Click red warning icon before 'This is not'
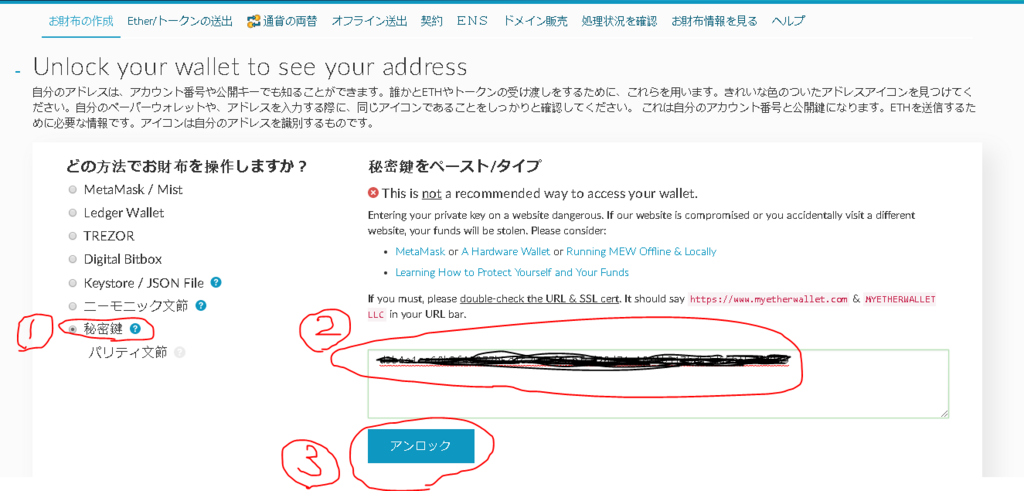The width and height of the screenshot is (1024, 491). tap(373, 193)
